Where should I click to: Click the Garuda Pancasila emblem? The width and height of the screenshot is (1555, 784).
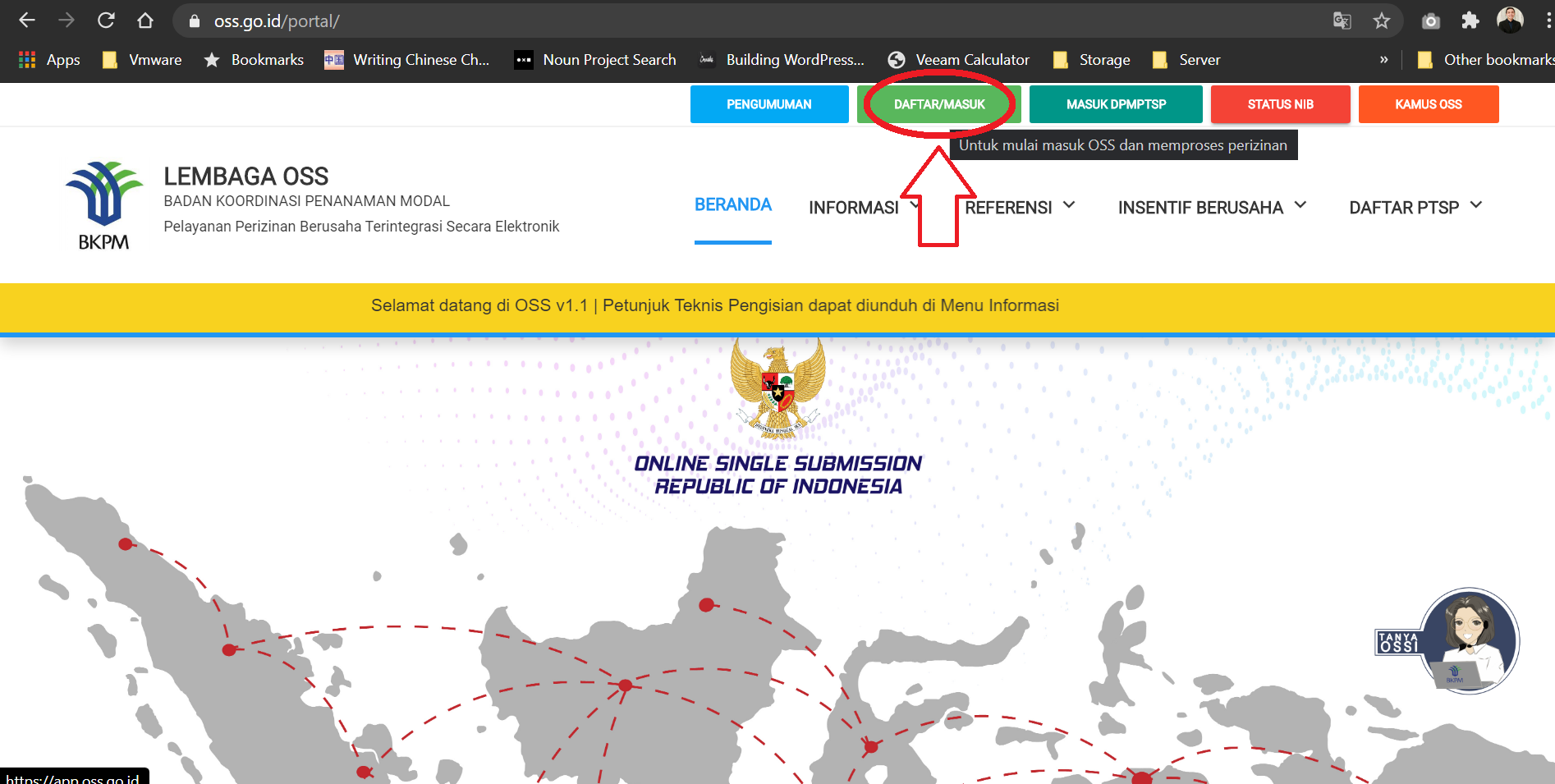(x=777, y=388)
